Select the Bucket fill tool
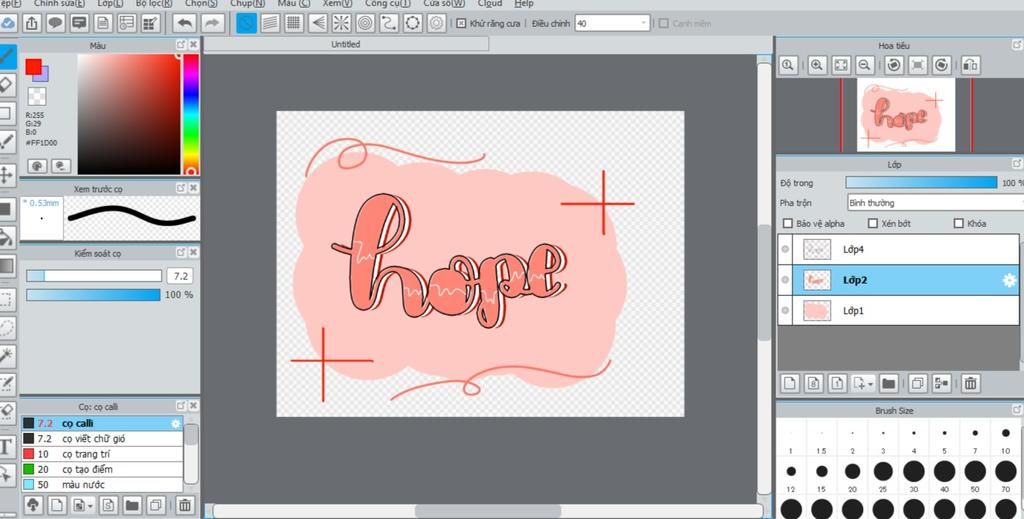This screenshot has height=519, width=1024. click(x=7, y=238)
